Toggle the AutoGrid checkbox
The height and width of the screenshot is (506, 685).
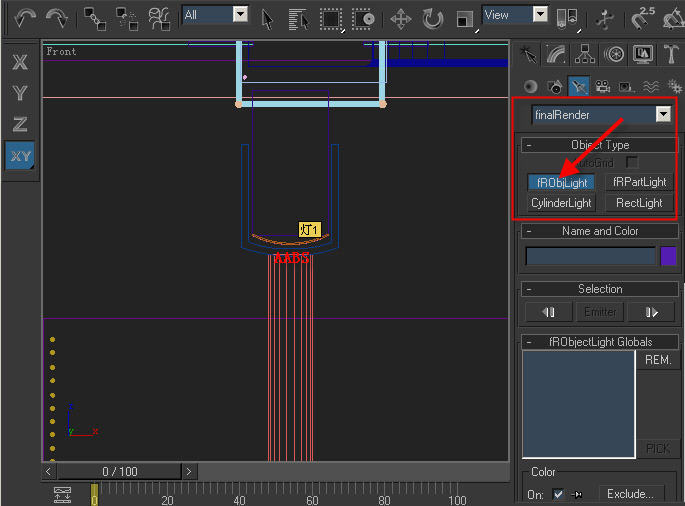coord(631,162)
